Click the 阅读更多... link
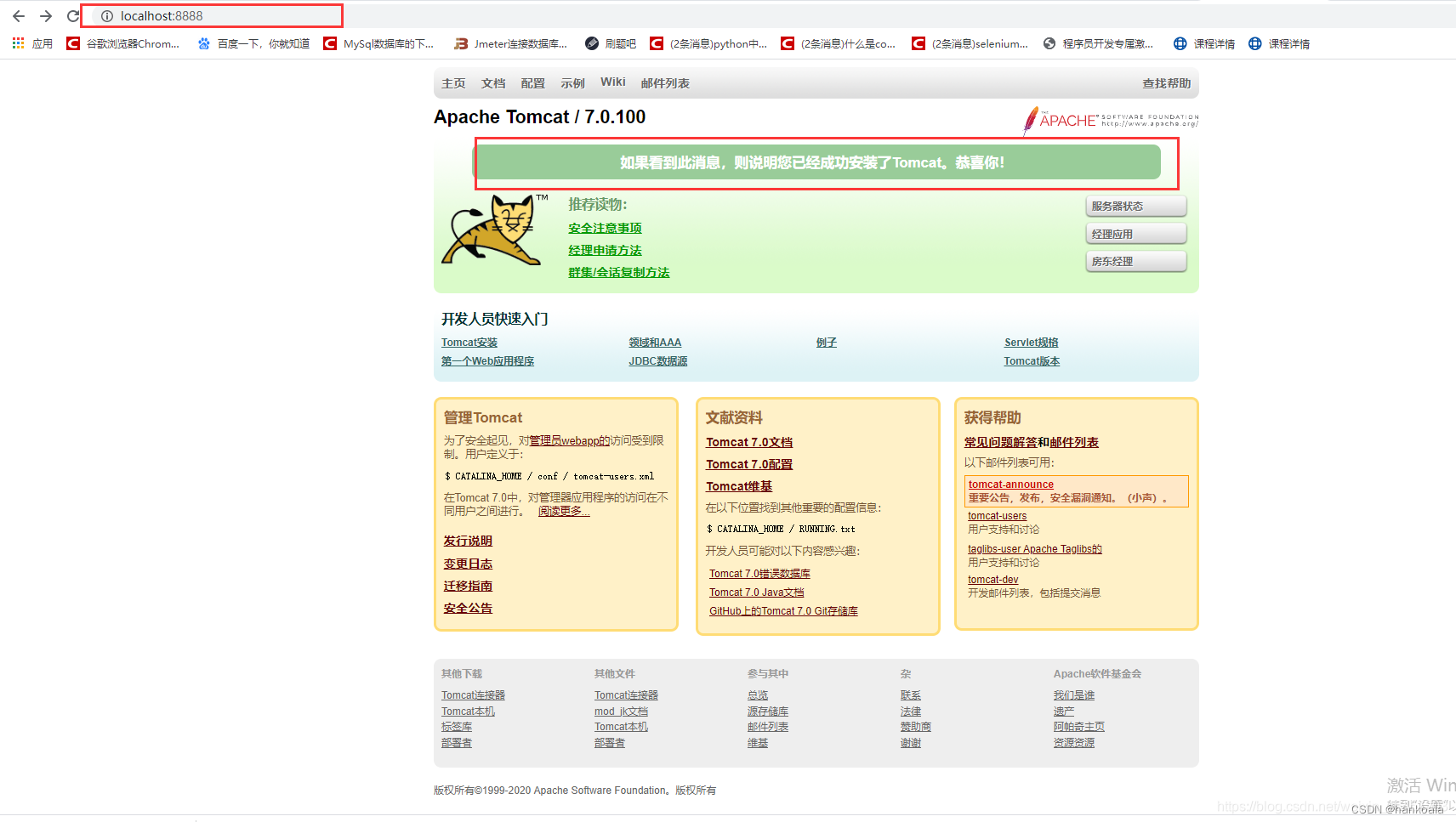Viewport: 1456px width, 822px height. (564, 511)
